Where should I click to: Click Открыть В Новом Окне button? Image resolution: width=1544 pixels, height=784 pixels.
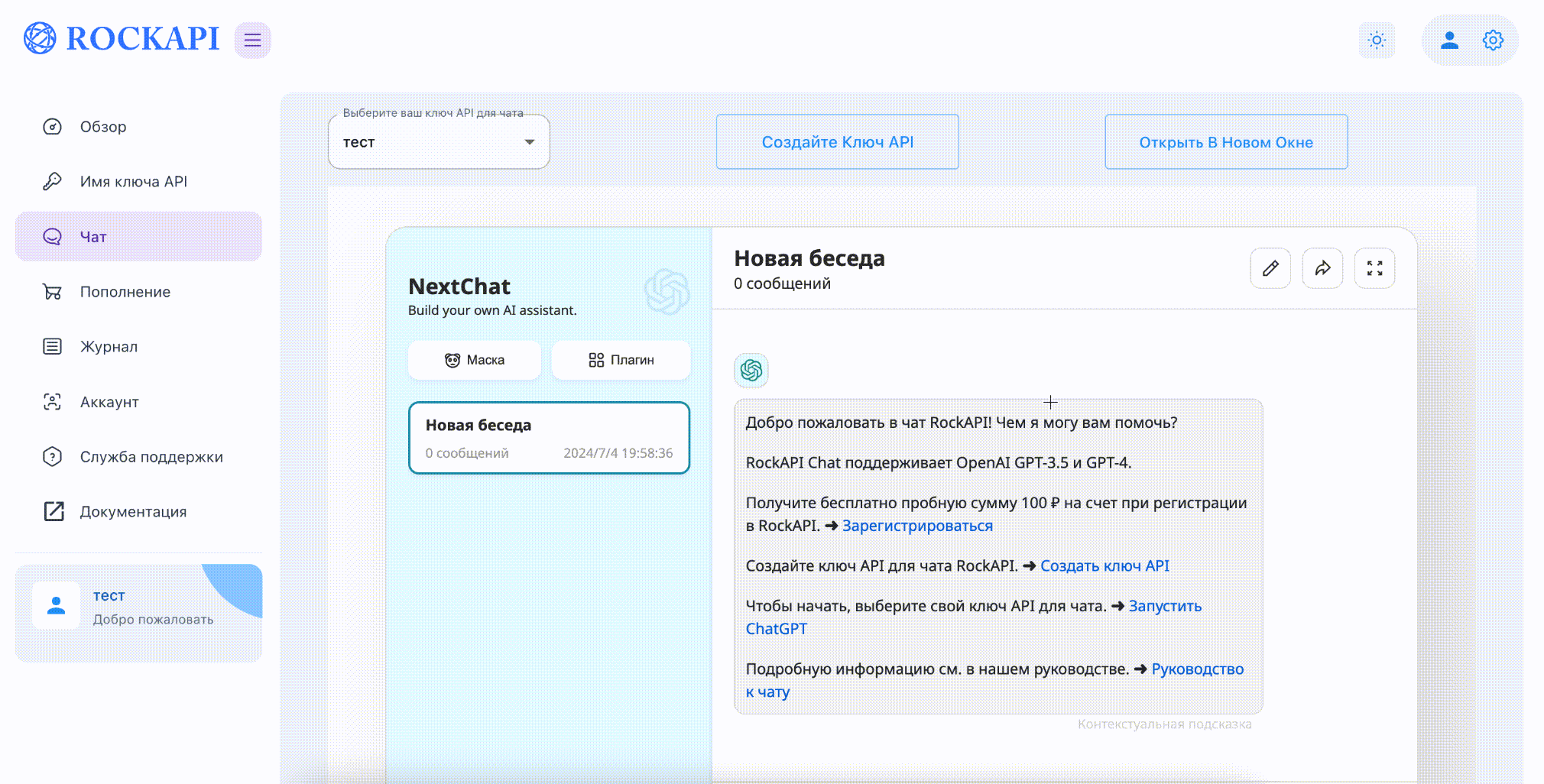(1226, 142)
